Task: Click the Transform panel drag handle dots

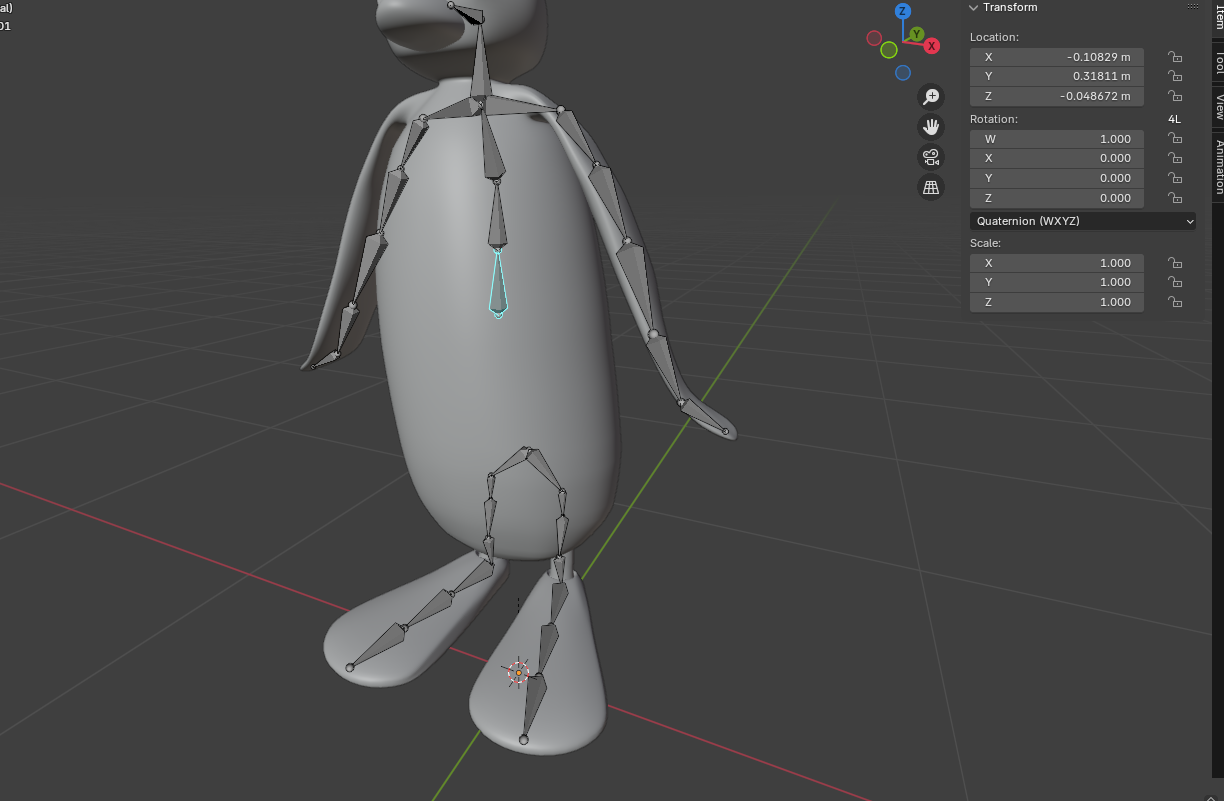Action: 1192,7
